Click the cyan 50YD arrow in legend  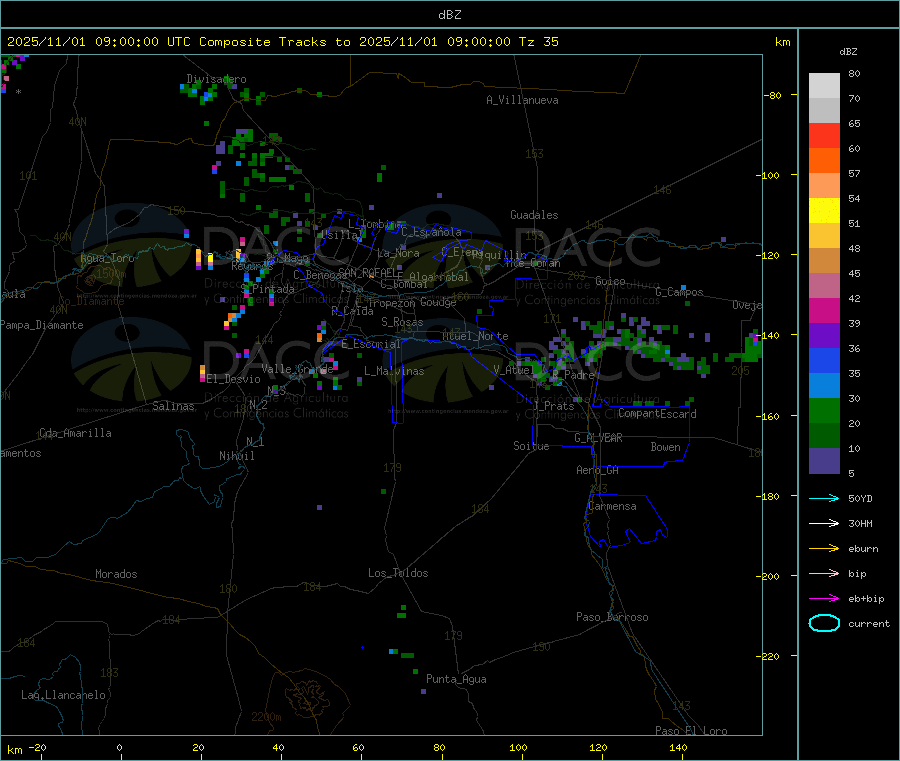point(824,498)
